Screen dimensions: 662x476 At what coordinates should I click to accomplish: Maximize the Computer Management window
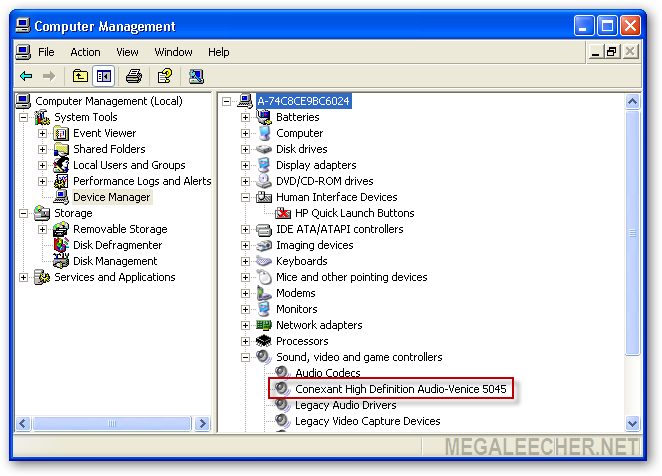(x=607, y=26)
